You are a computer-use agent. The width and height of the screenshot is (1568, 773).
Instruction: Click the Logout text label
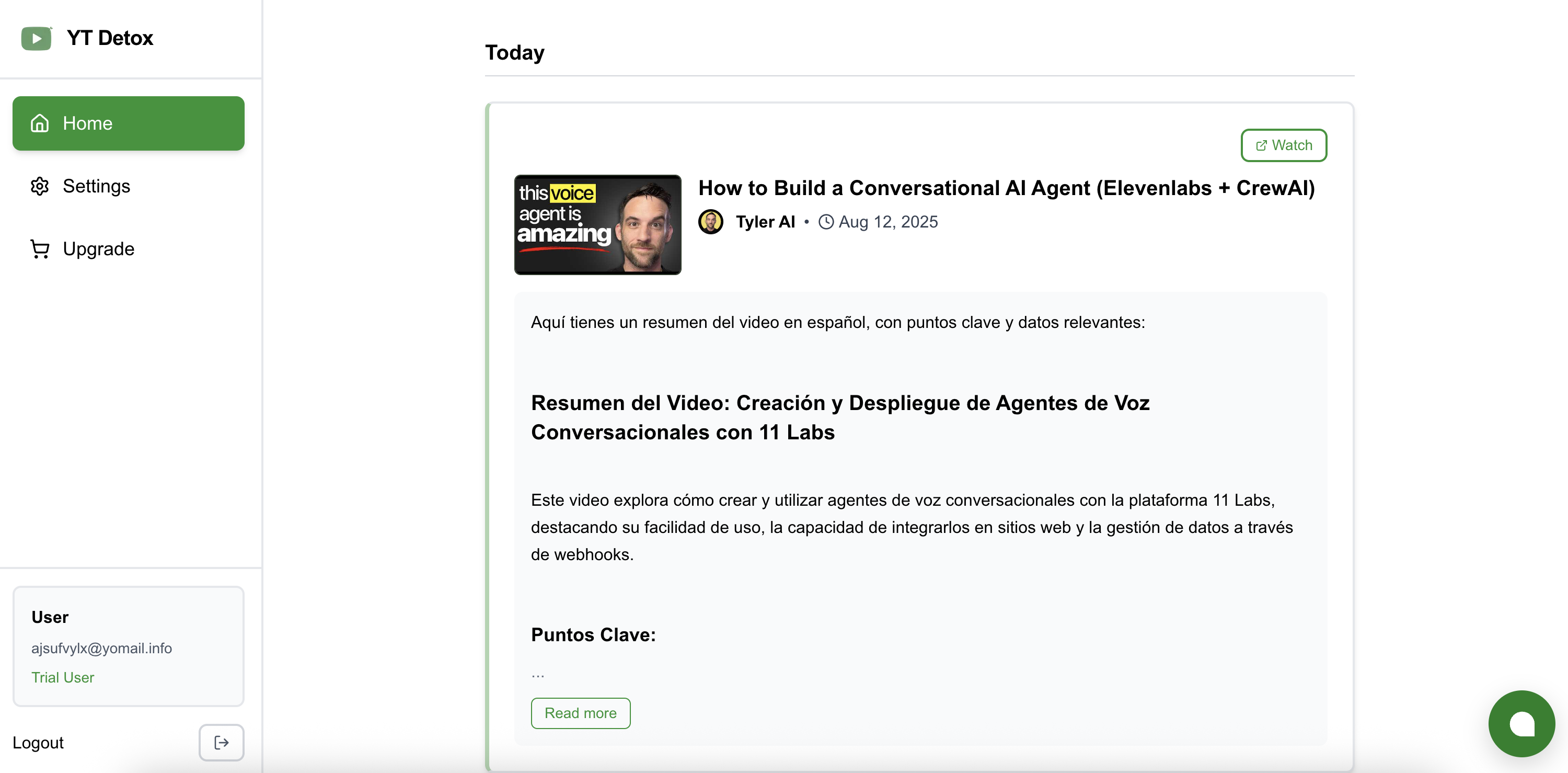click(38, 743)
